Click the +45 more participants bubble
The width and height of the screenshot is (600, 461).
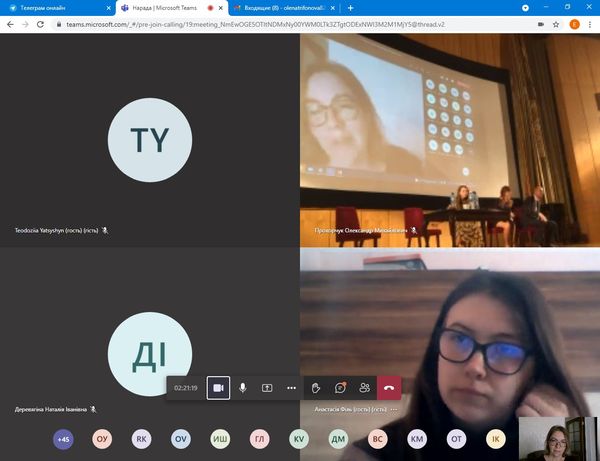click(x=63, y=439)
